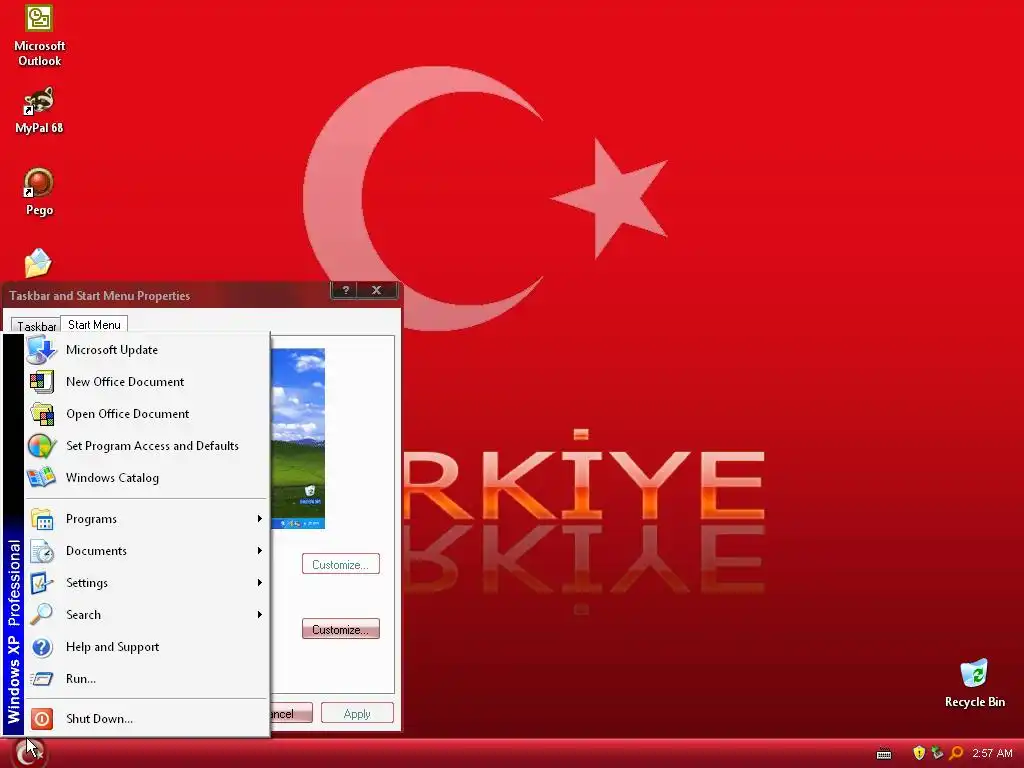1024x768 pixels.
Task: Click the greyed-out Customize... button
Action: pyautogui.click(x=340, y=564)
